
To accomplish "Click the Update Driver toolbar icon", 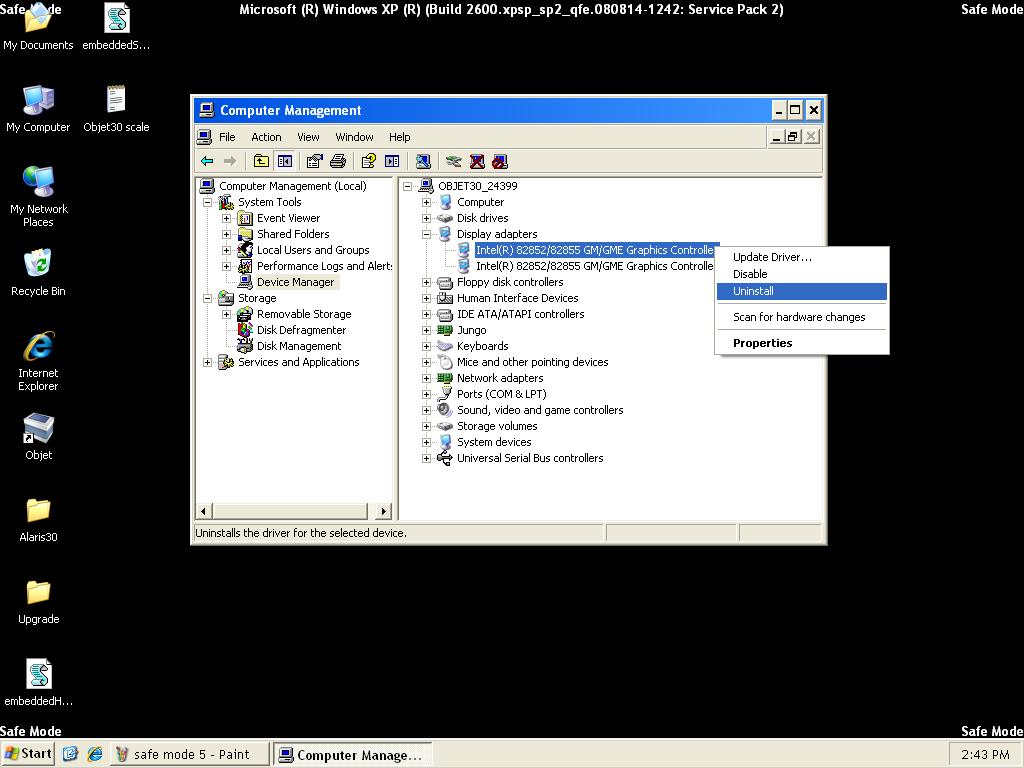I will coord(453,161).
